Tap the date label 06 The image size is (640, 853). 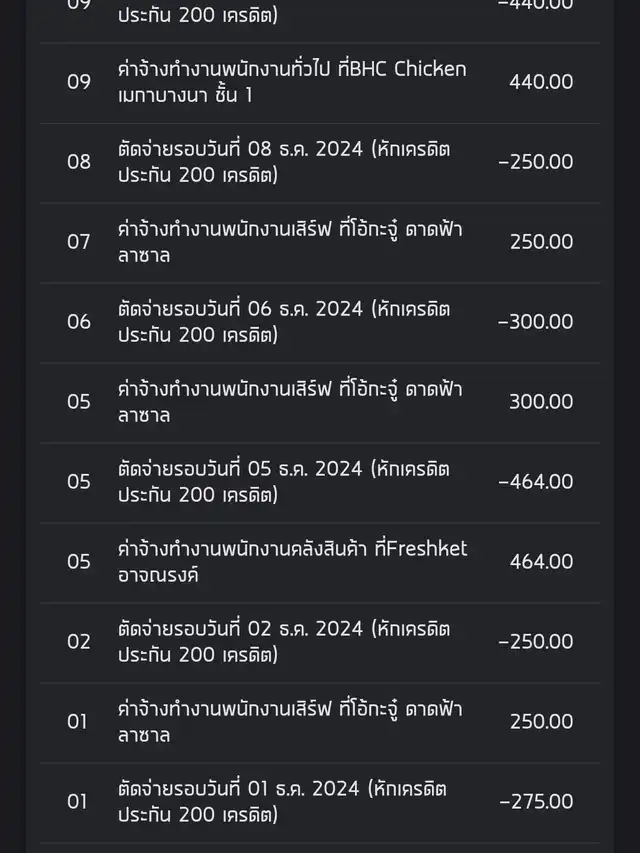coord(78,322)
